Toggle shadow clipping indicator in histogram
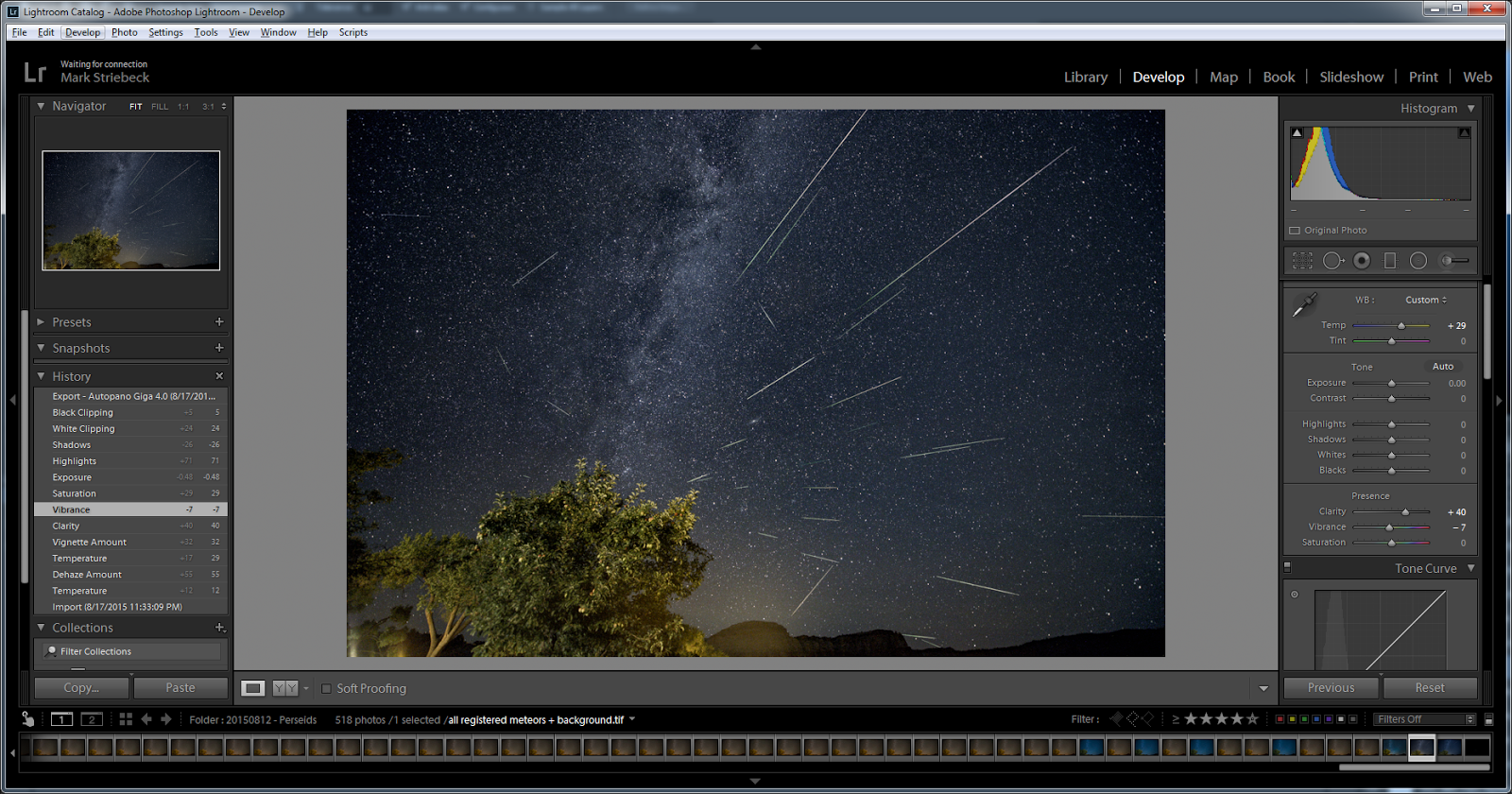Screen dimensions: 1512x794 point(1297,133)
